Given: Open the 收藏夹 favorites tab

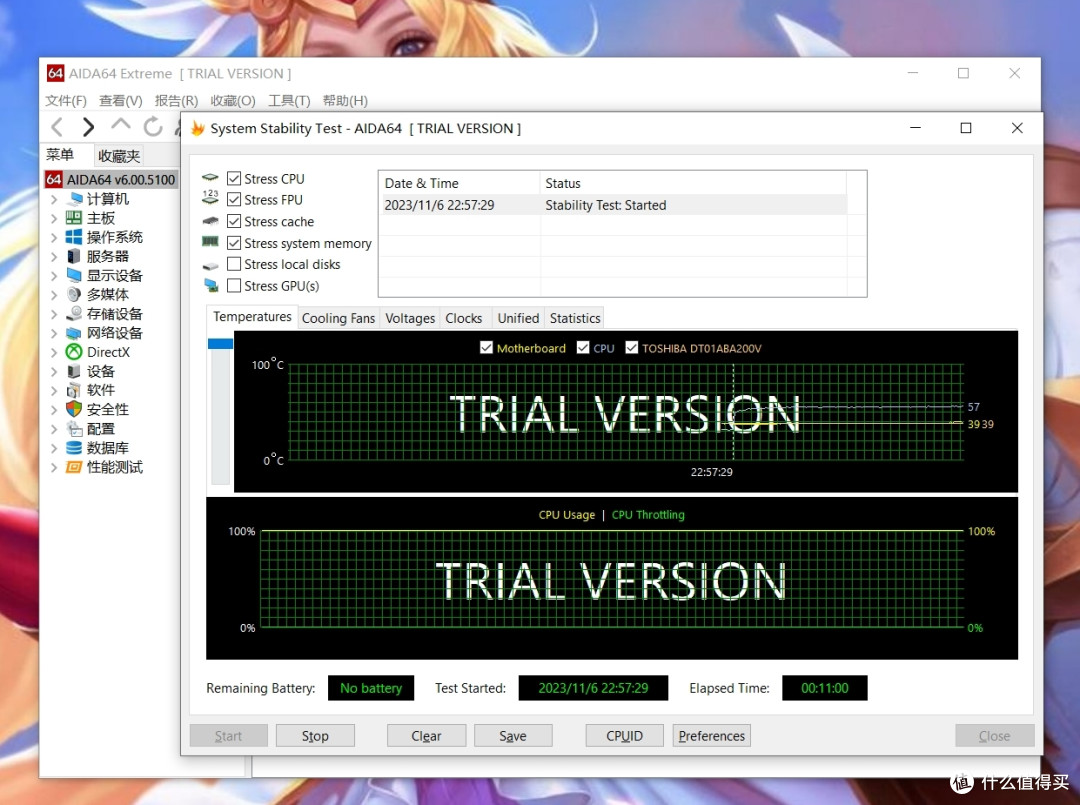Looking at the screenshot, I should 118,156.
